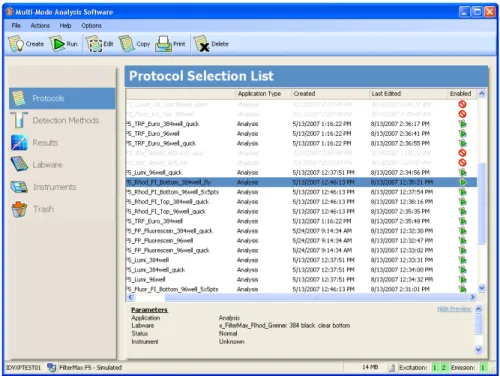Click the Edit toolbar icon
The image size is (500, 376).
tap(94, 44)
